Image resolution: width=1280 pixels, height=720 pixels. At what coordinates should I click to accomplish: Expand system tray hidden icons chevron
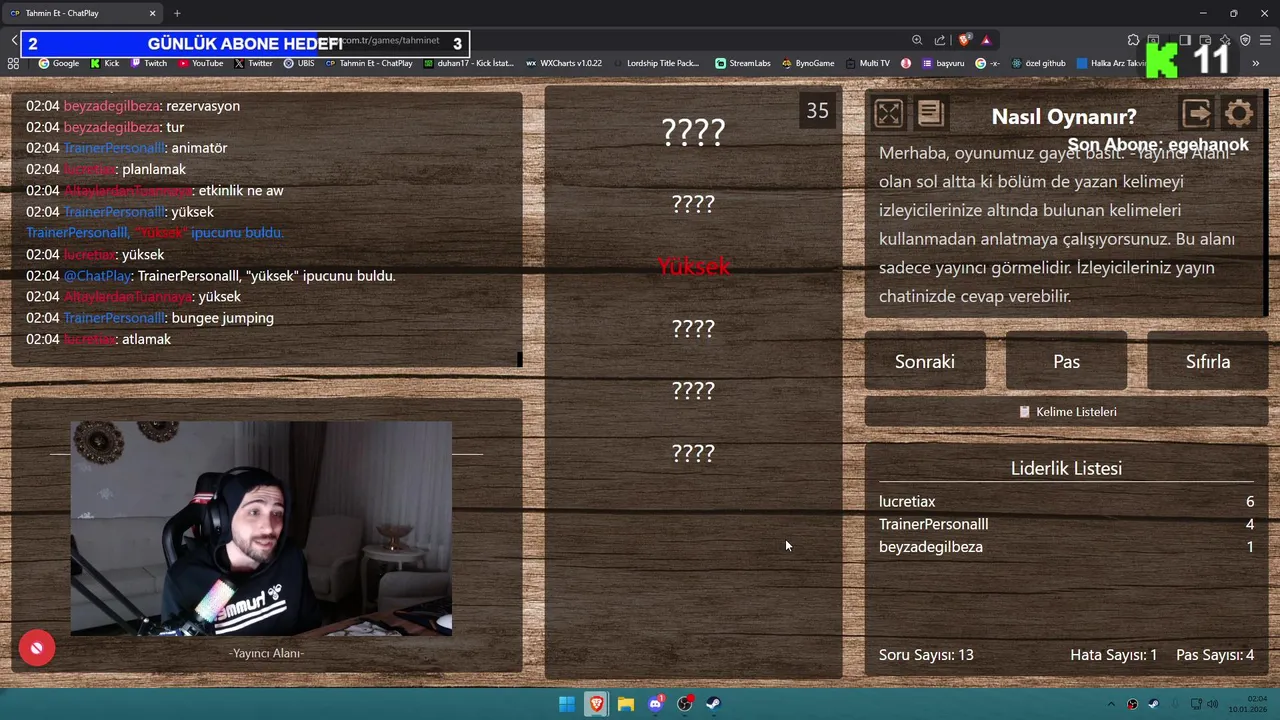click(1111, 704)
